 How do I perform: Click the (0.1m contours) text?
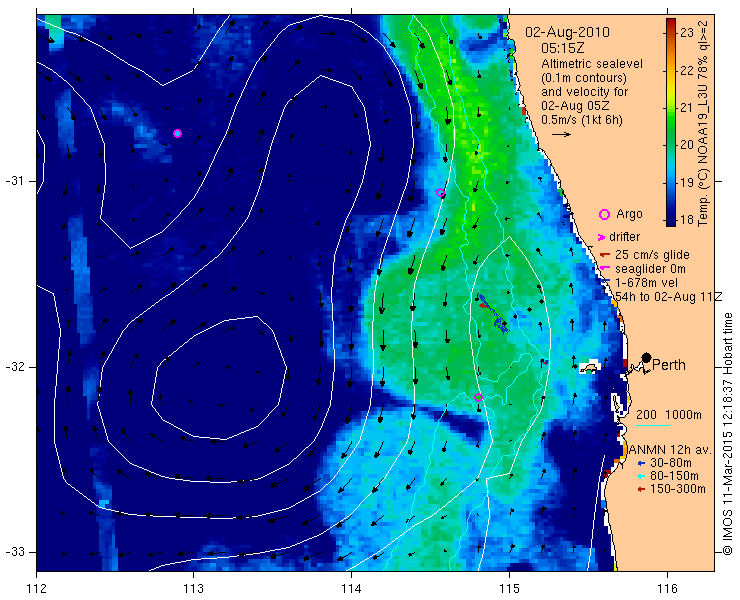(x=584, y=77)
